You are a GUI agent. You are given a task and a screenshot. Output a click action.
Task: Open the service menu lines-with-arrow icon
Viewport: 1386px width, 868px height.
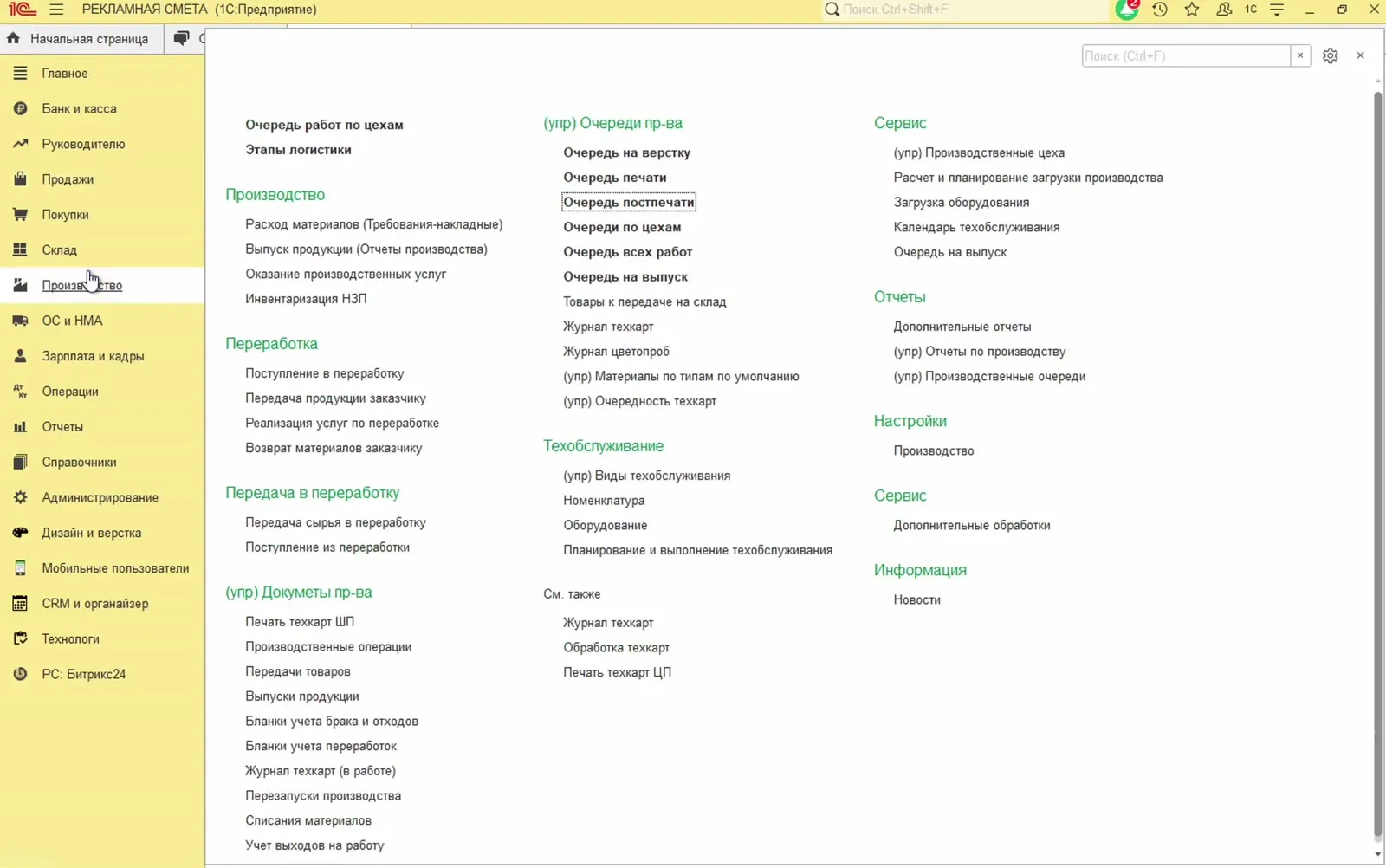(1277, 10)
